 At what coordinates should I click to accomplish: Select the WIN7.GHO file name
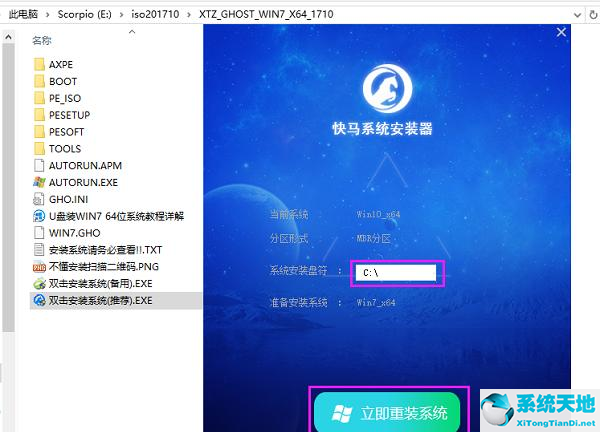75,233
